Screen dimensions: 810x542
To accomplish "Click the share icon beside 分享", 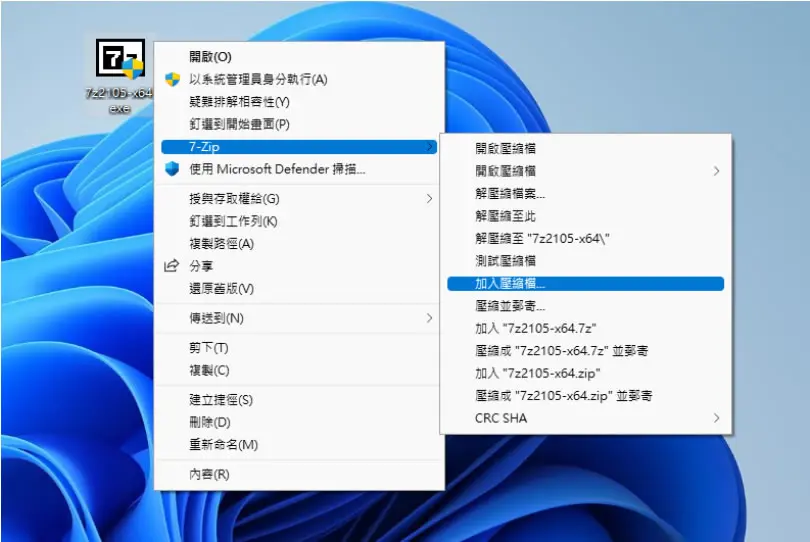I will pos(172,266).
